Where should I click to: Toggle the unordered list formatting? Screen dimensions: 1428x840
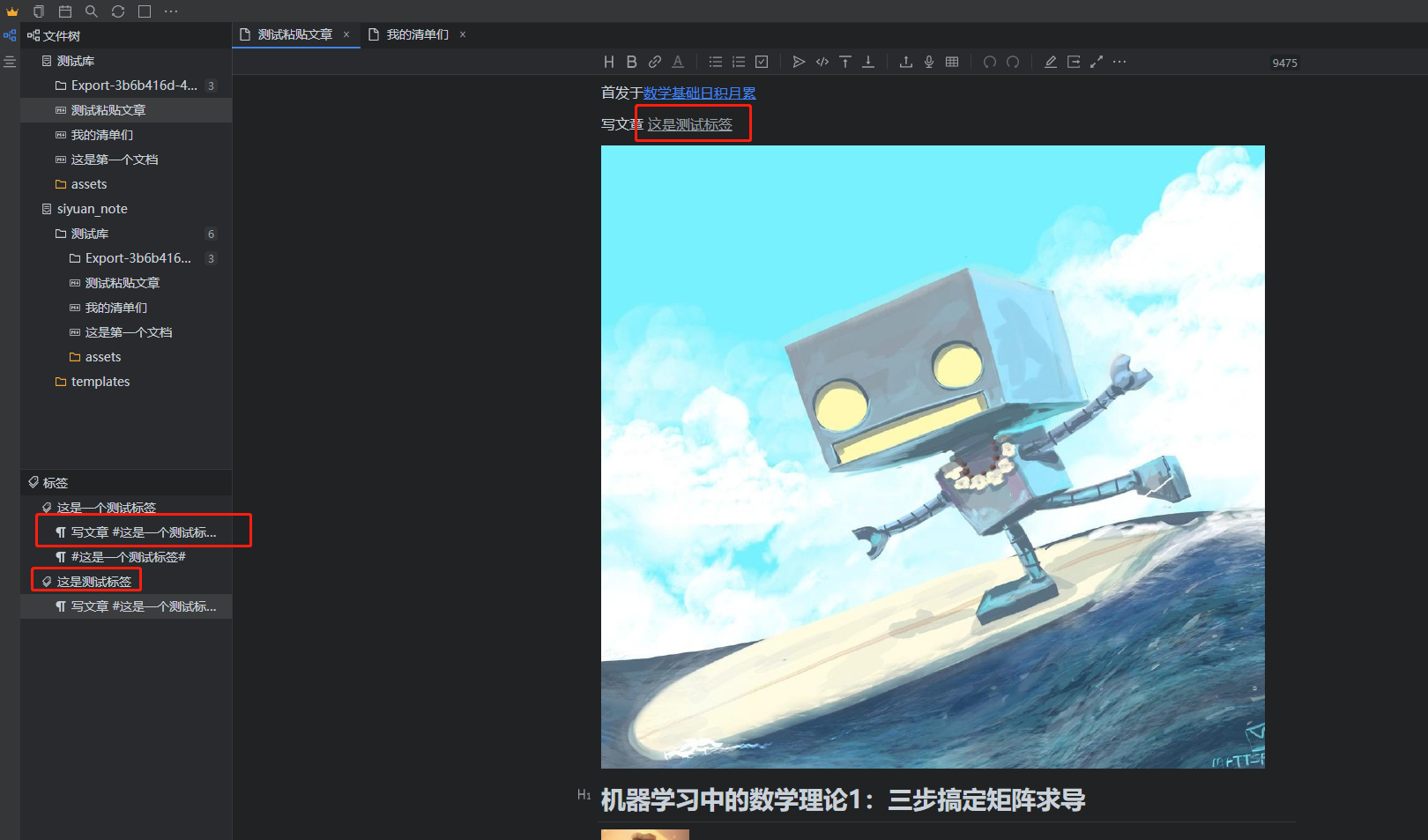(x=715, y=62)
